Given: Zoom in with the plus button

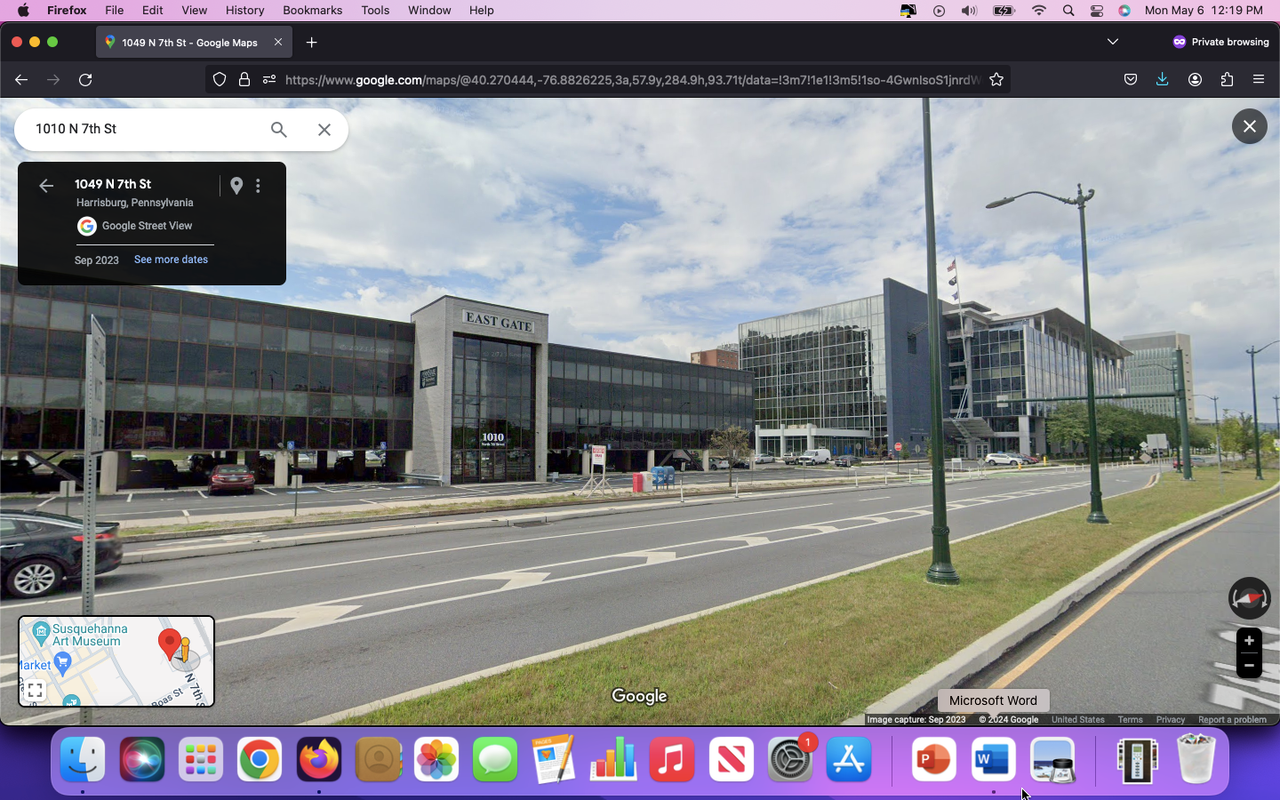Looking at the screenshot, I should (x=1249, y=641).
